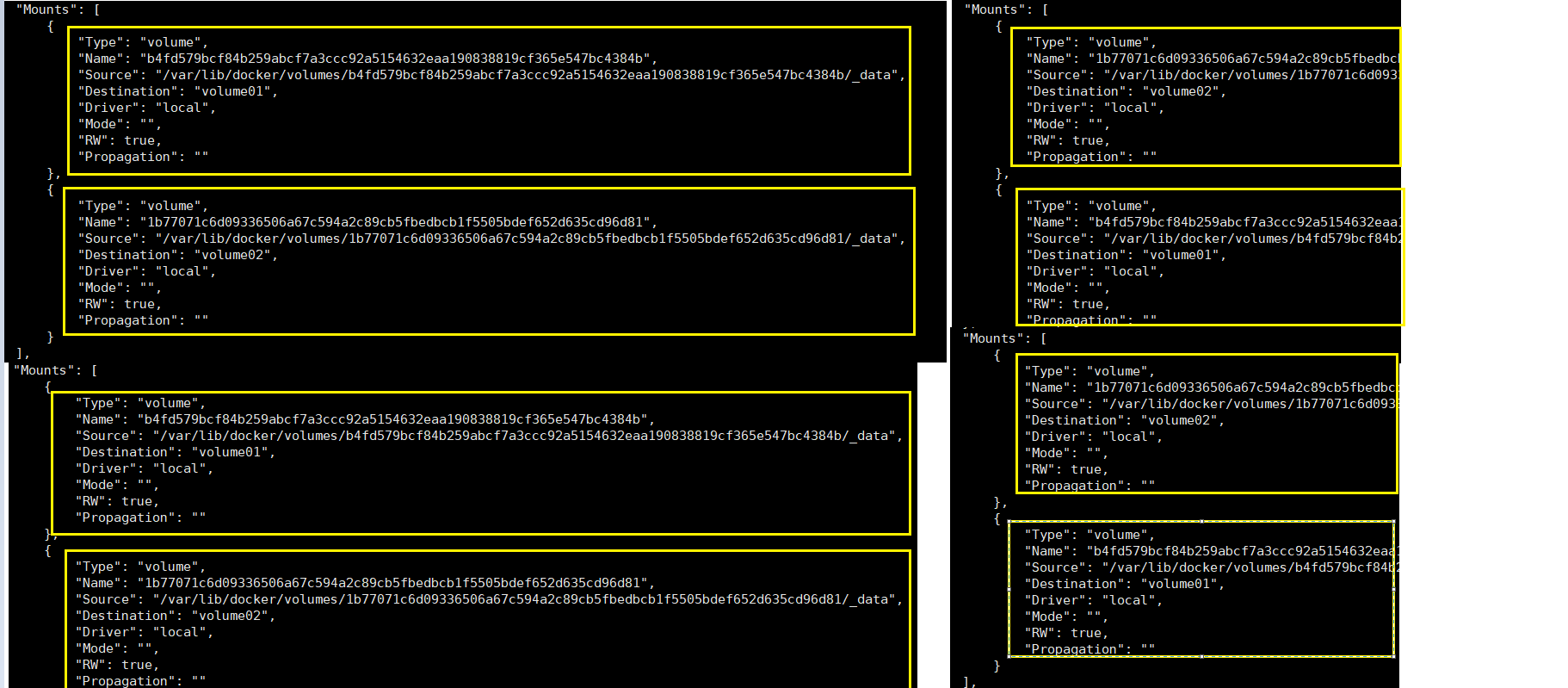
Task: Click Destination "volume01" in upper-left terminal
Action: click(178, 91)
